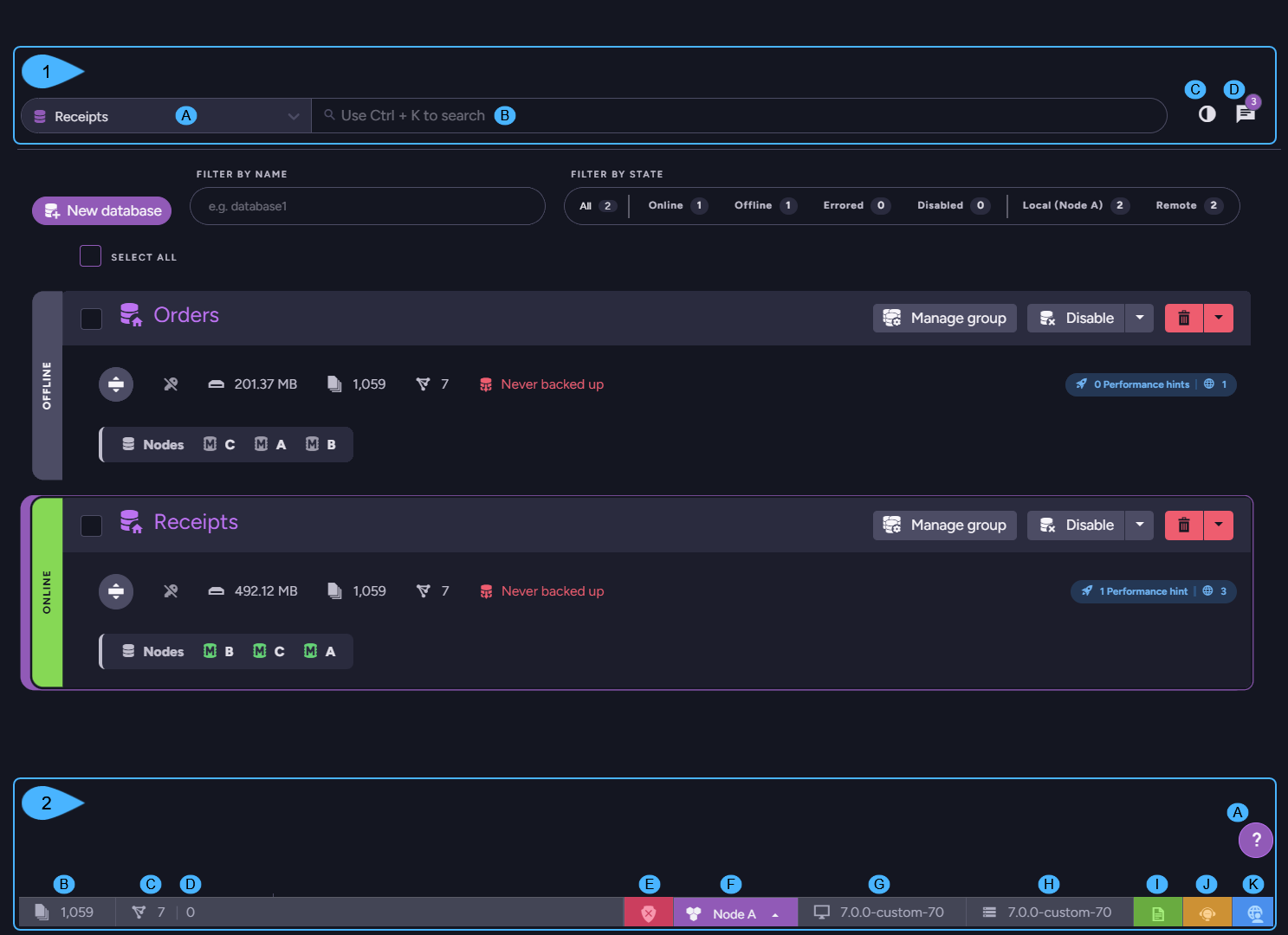Open Receipts 1 Performance hint badge
Viewport: 1288px width, 935px height.
coord(1153,591)
